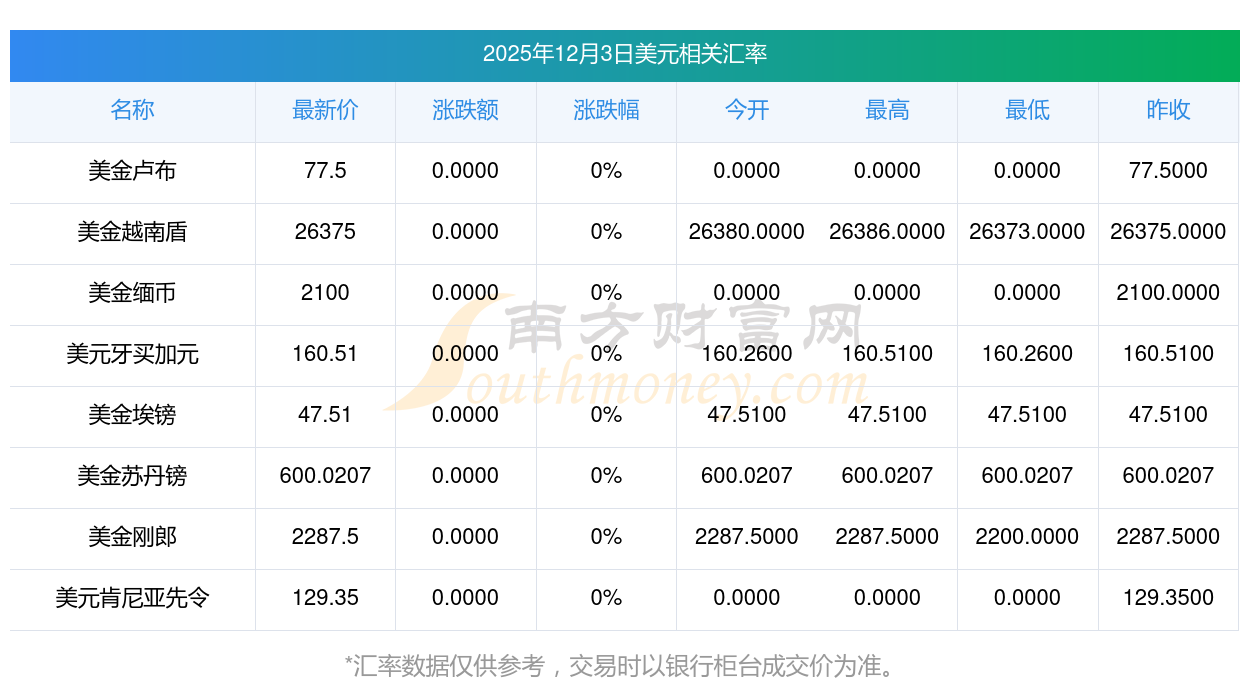Click the 美金越南盾 row name
Viewport: 1250px width, 697px height.
point(132,232)
